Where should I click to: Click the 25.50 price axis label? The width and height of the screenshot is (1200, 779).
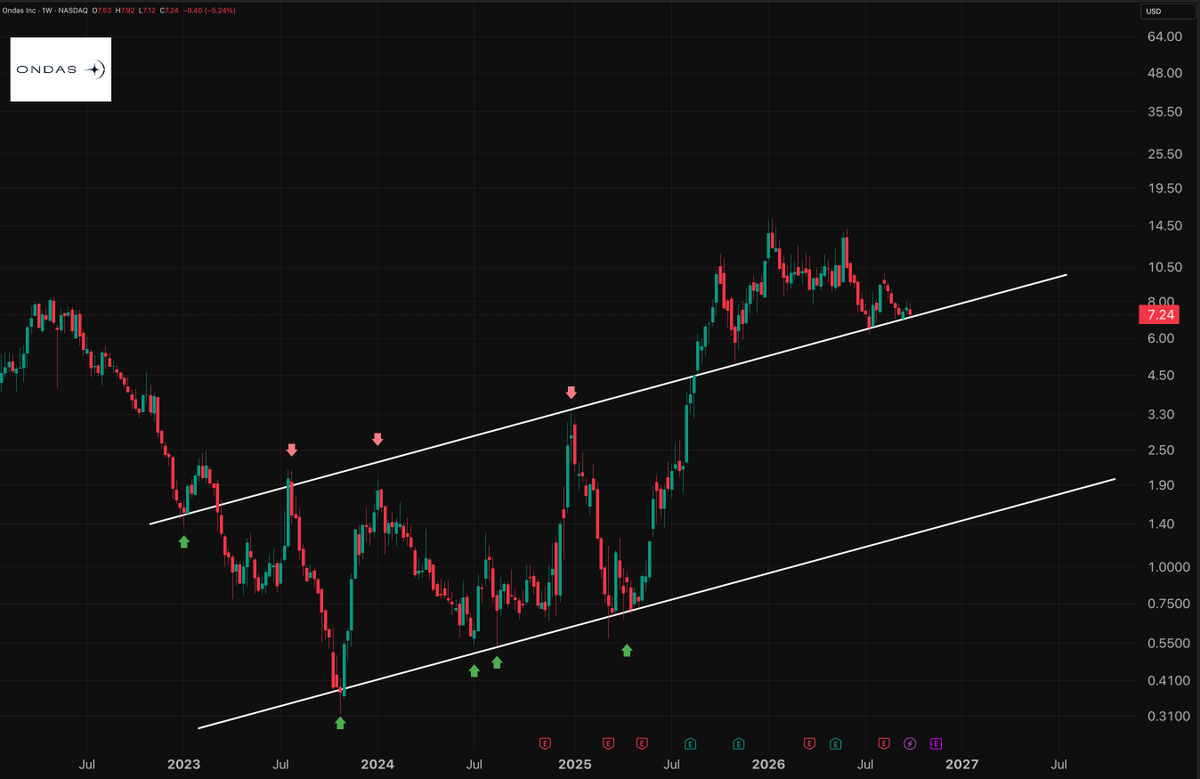click(x=1164, y=154)
